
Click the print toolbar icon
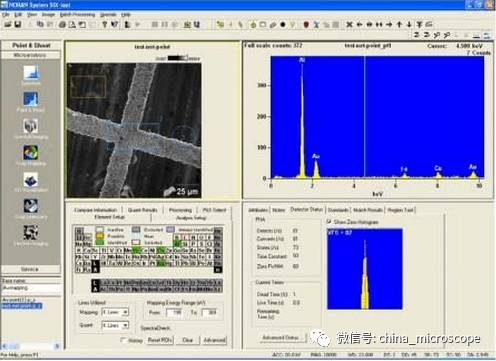pos(62,24)
